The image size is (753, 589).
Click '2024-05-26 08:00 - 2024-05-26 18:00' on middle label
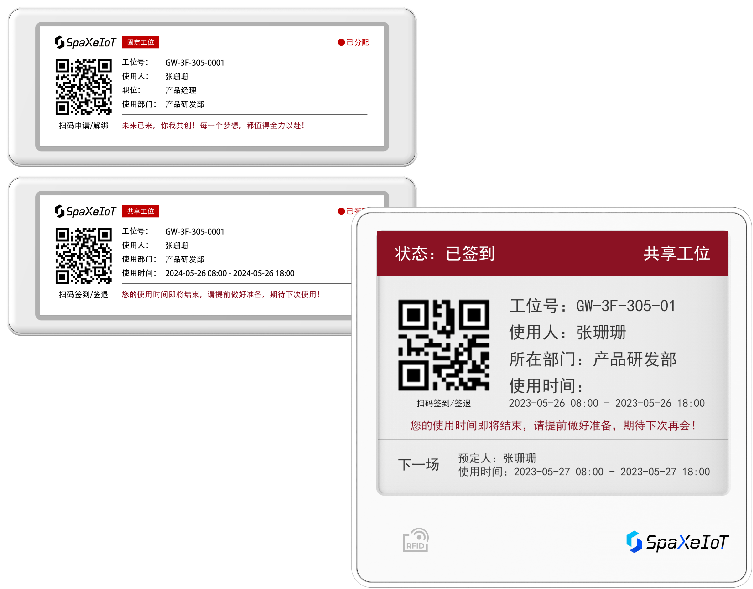click(230, 273)
